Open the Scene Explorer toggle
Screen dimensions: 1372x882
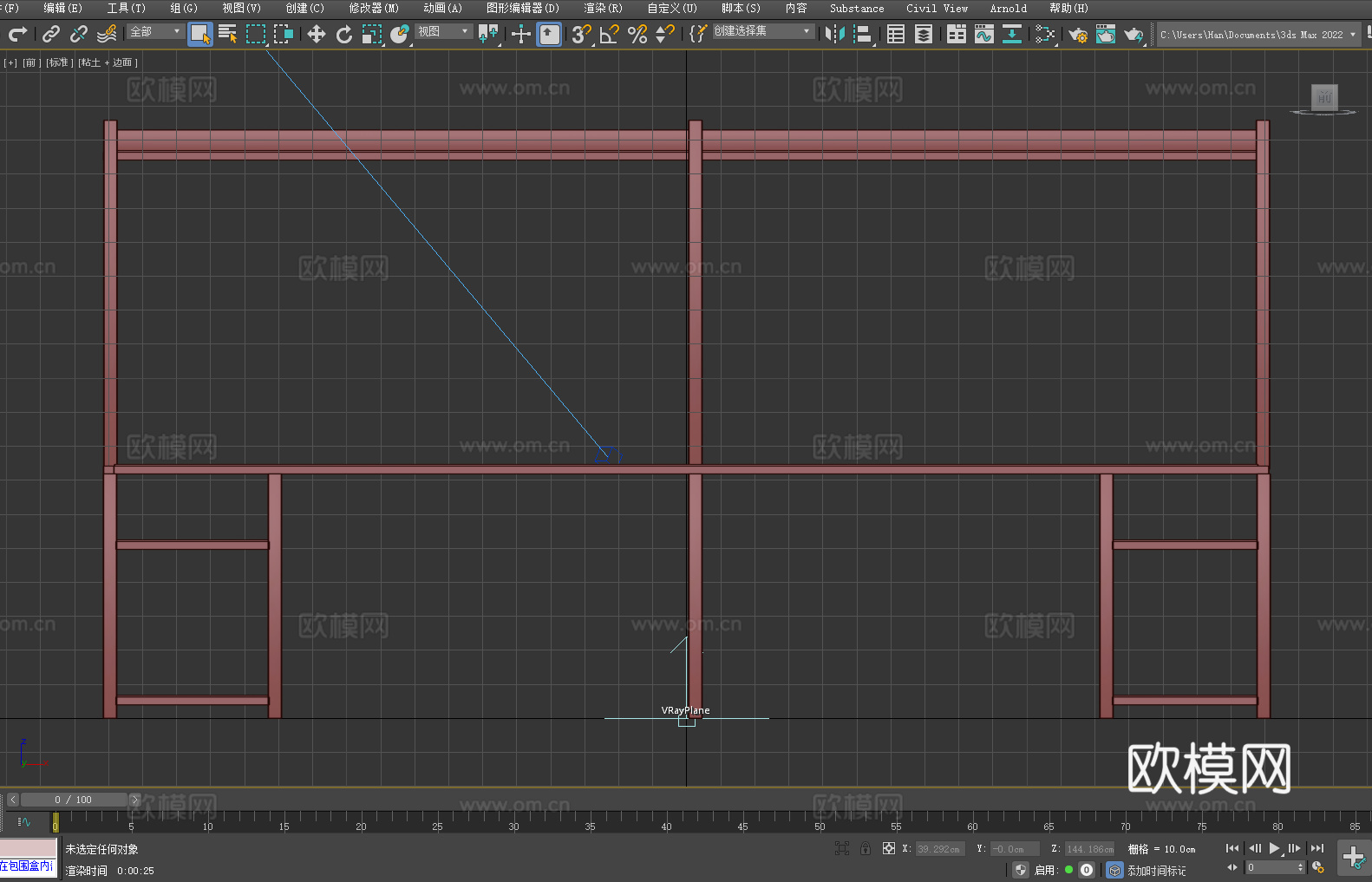tap(896, 34)
